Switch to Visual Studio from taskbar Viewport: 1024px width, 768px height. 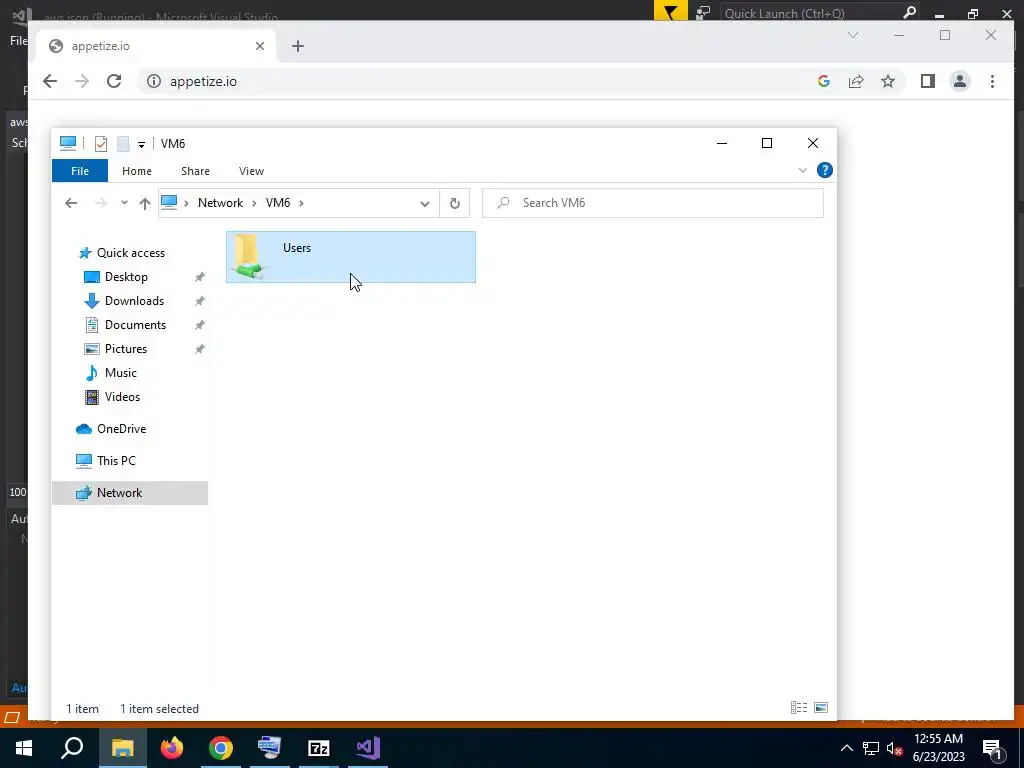pos(368,748)
